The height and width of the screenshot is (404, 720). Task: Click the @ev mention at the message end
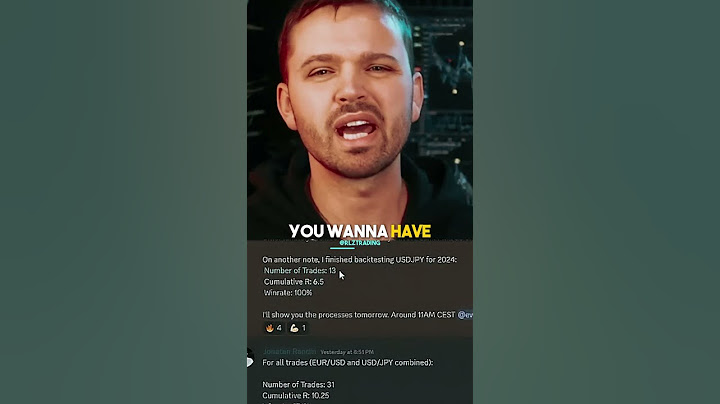465,315
